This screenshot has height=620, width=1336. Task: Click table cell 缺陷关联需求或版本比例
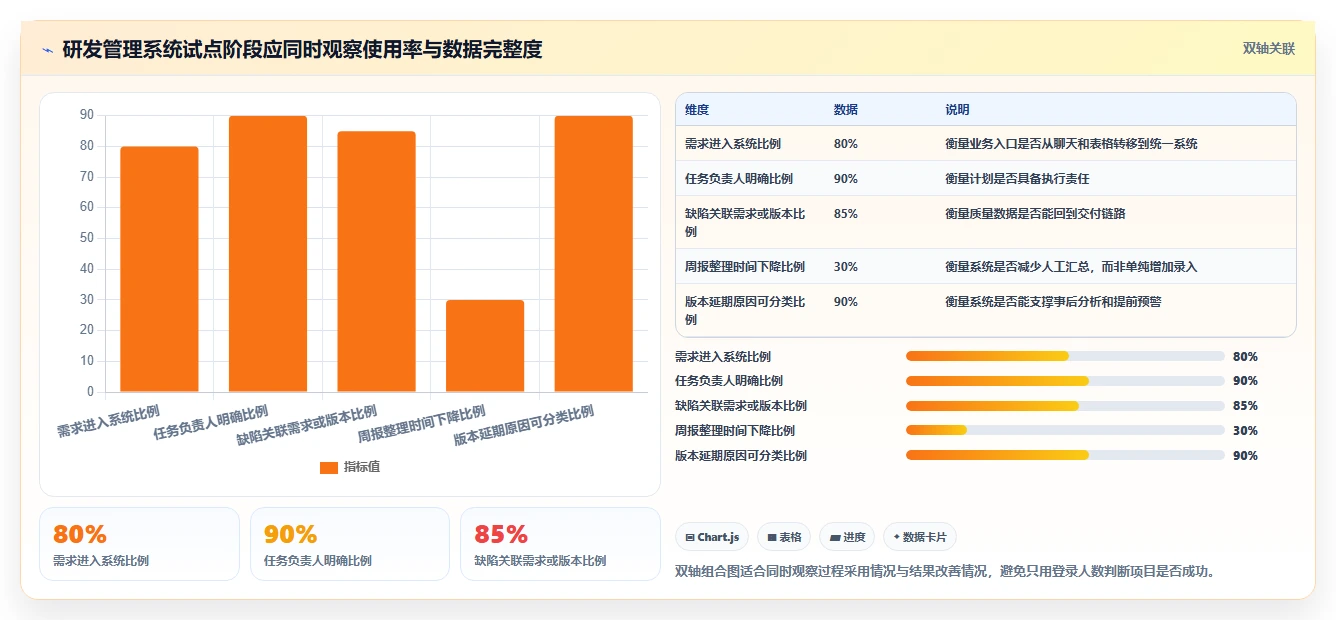coord(745,222)
